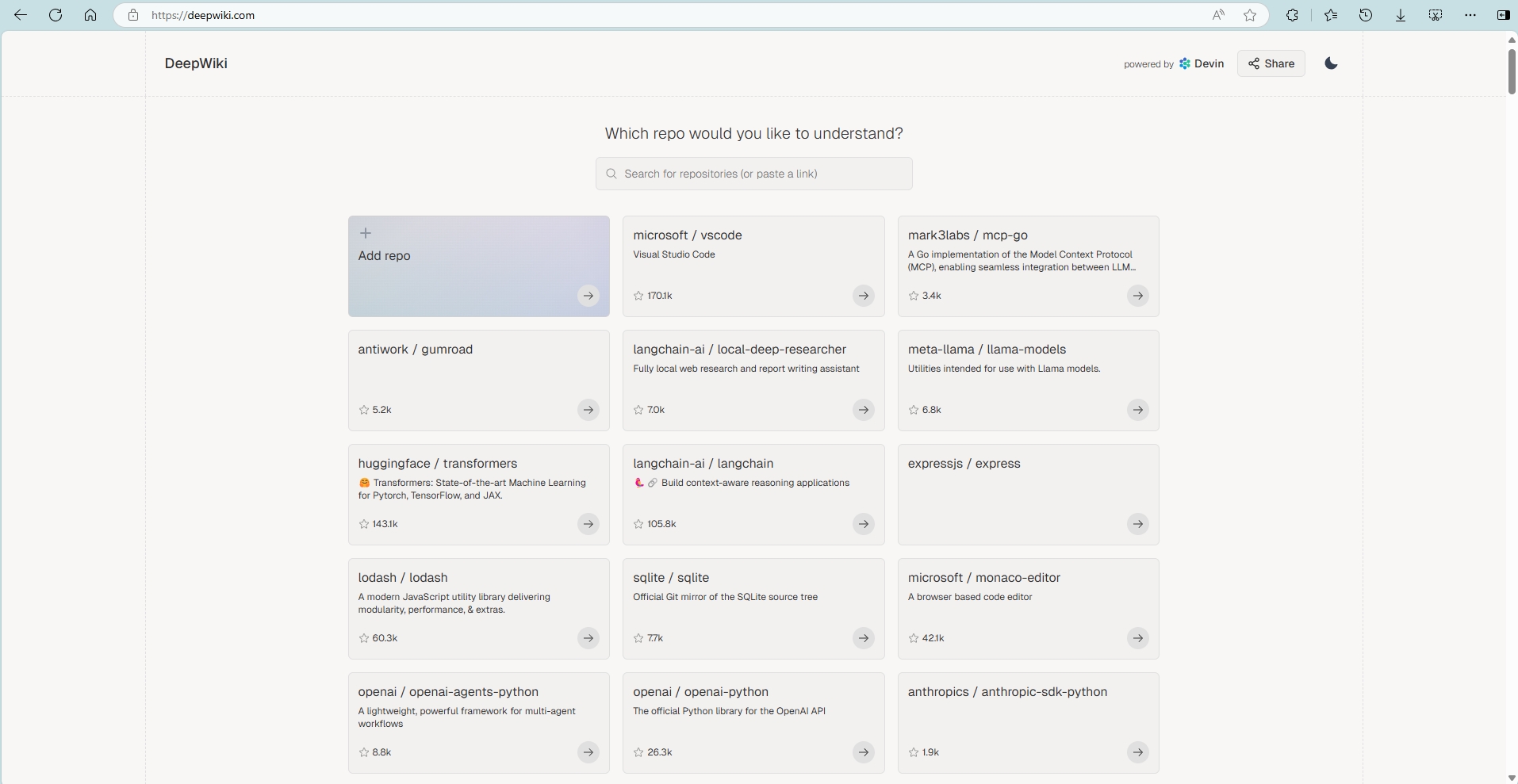Open lodash / lodash arrow button

click(588, 638)
